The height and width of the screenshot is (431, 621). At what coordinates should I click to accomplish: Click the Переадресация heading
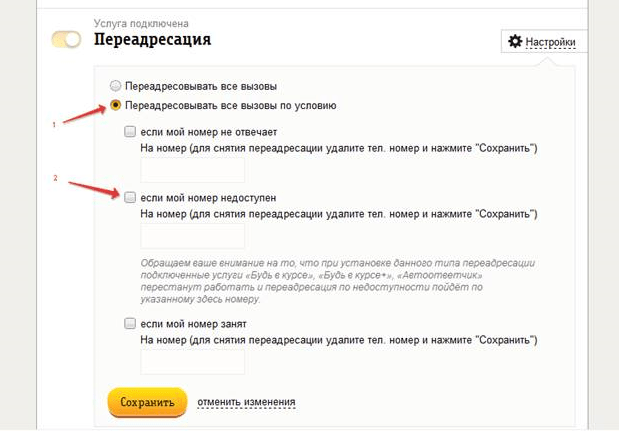[152, 40]
